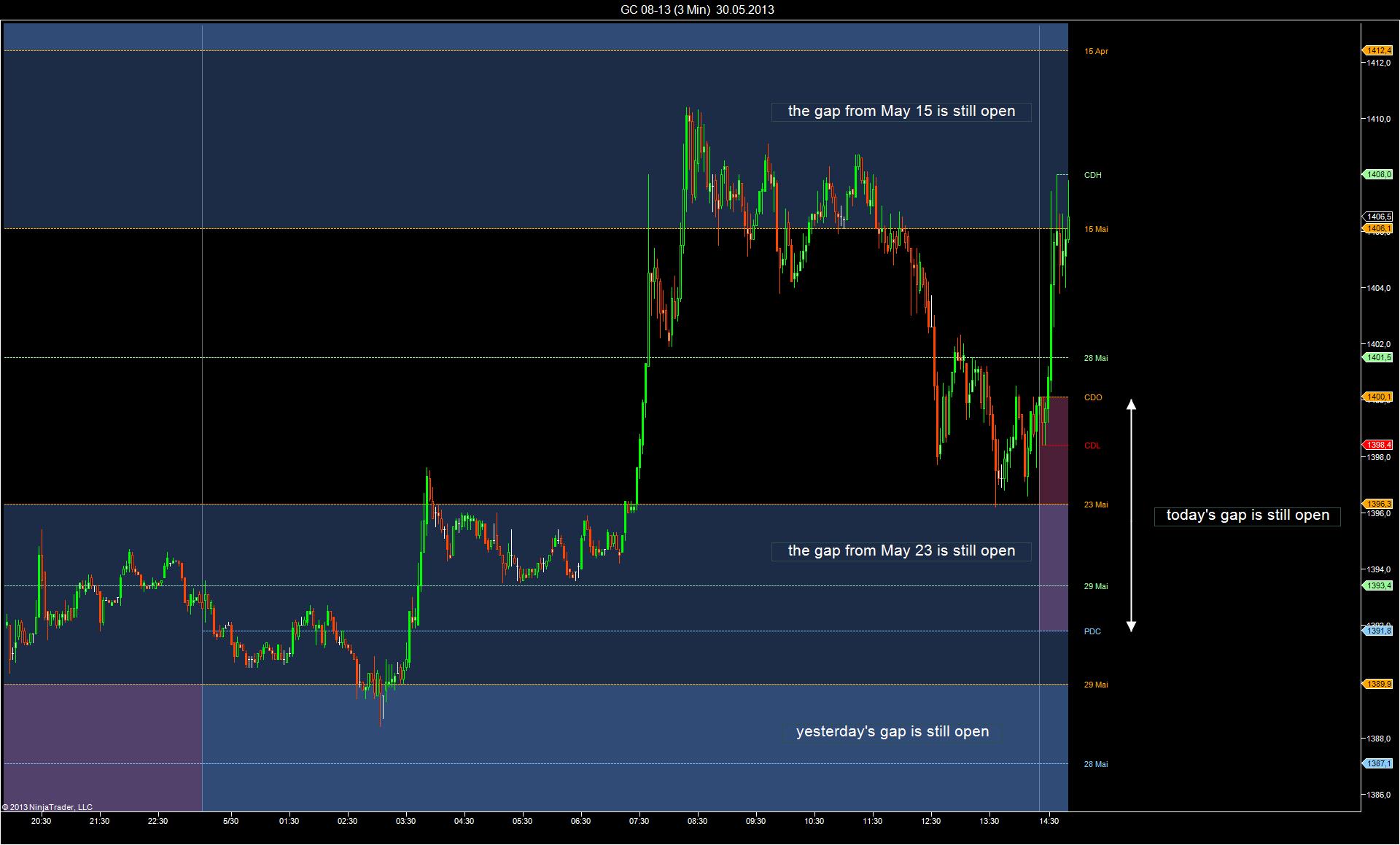Click the CDH line label

click(x=1092, y=175)
